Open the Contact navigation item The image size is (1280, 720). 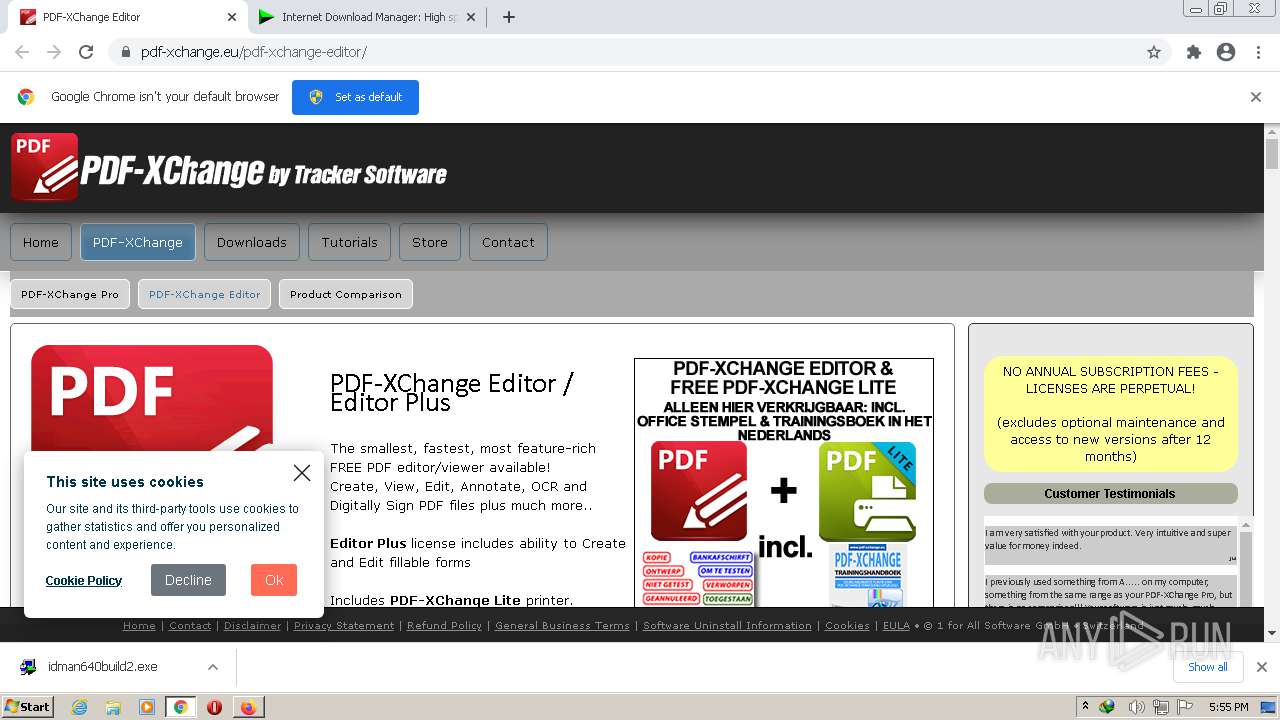[508, 242]
